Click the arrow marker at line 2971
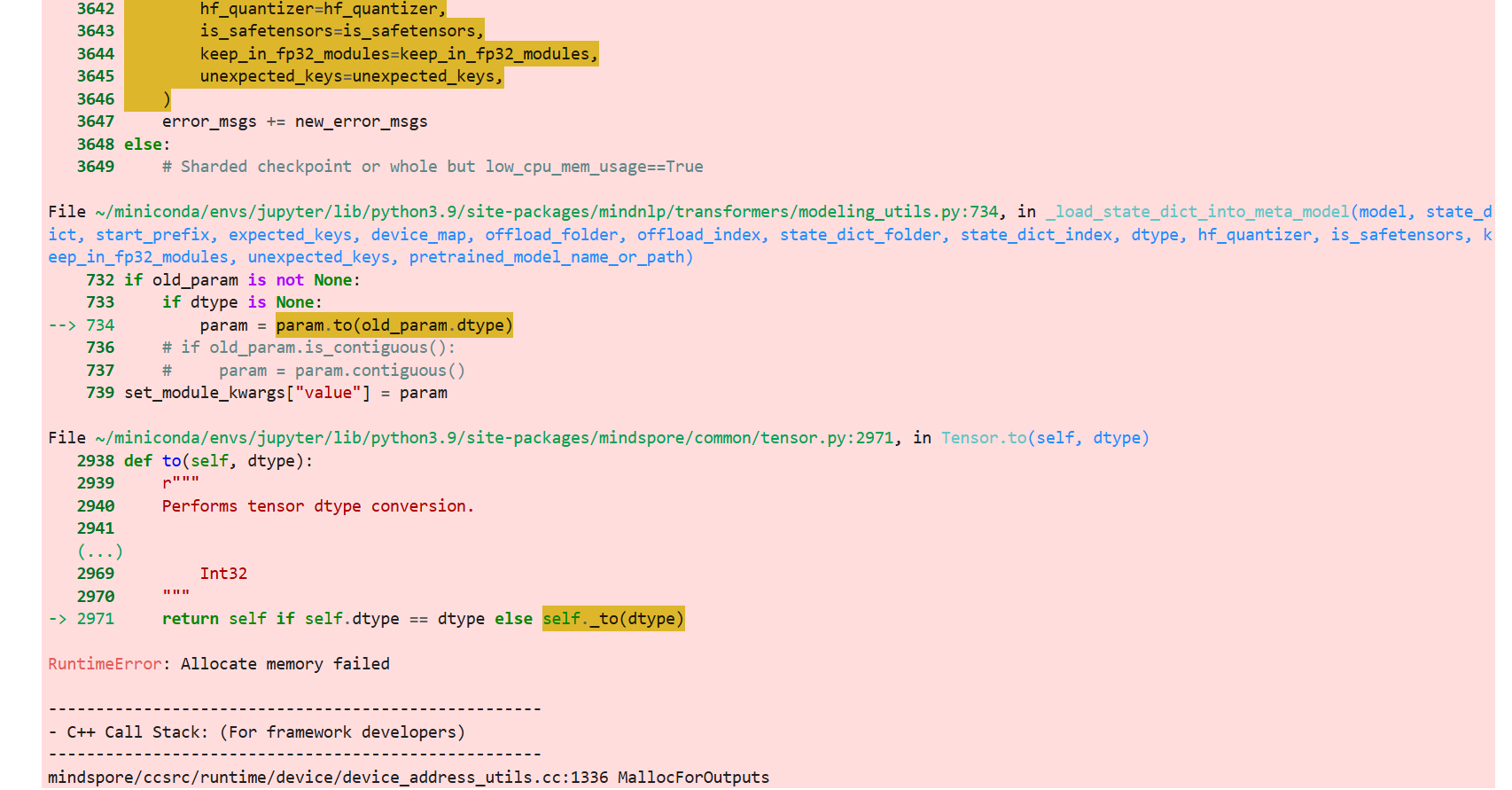 [x=58, y=619]
